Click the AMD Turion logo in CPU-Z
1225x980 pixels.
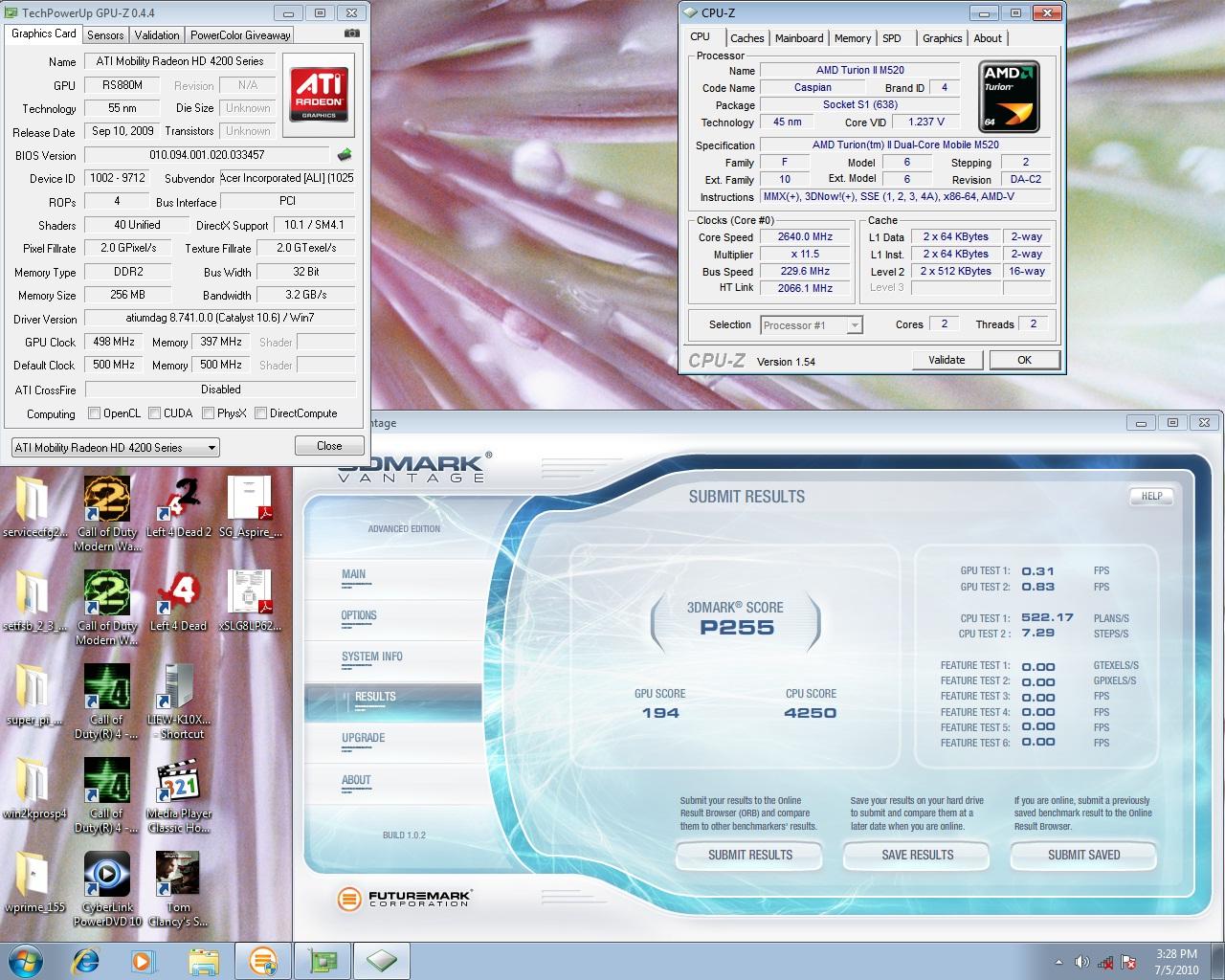pos(1011,97)
